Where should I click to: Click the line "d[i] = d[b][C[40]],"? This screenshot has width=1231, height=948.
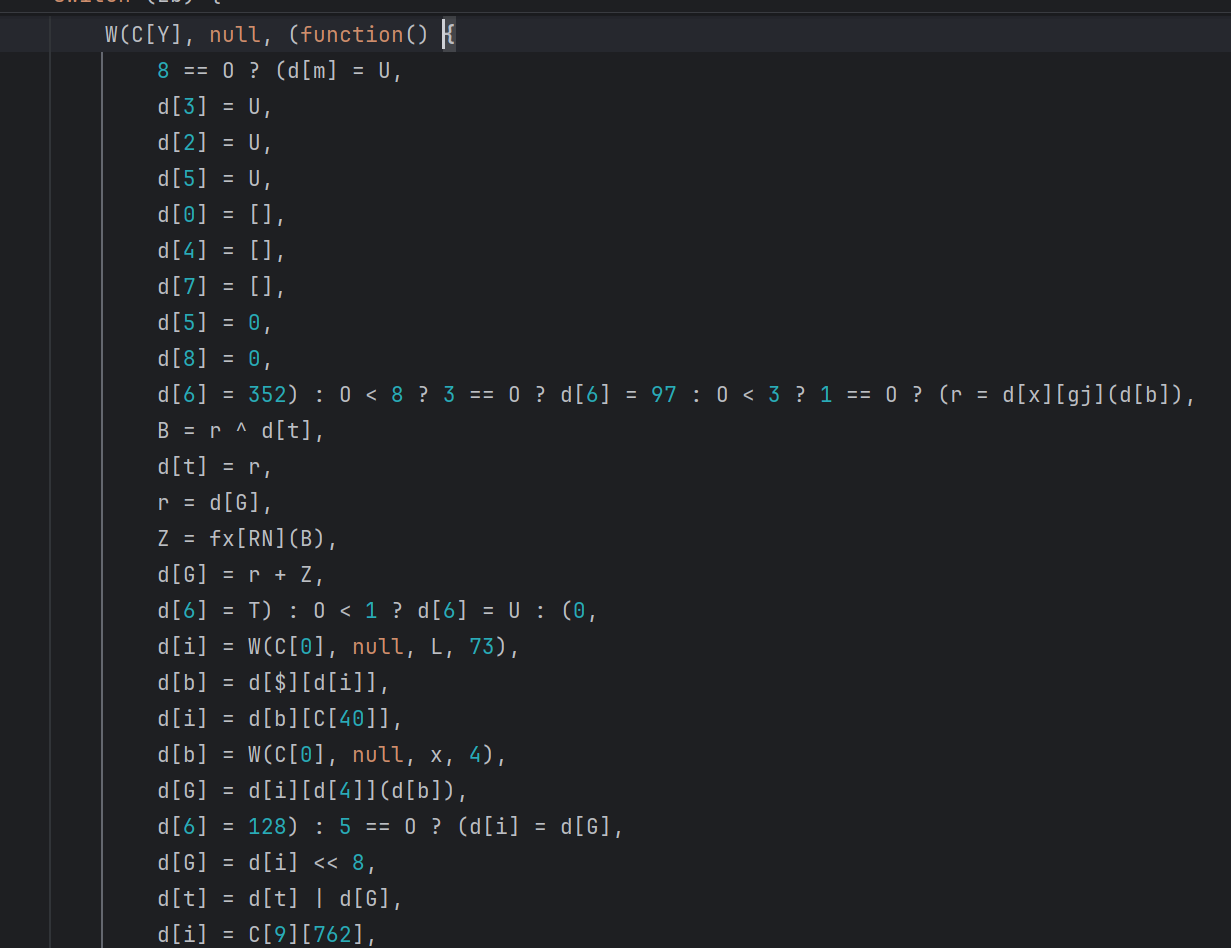click(x=280, y=719)
